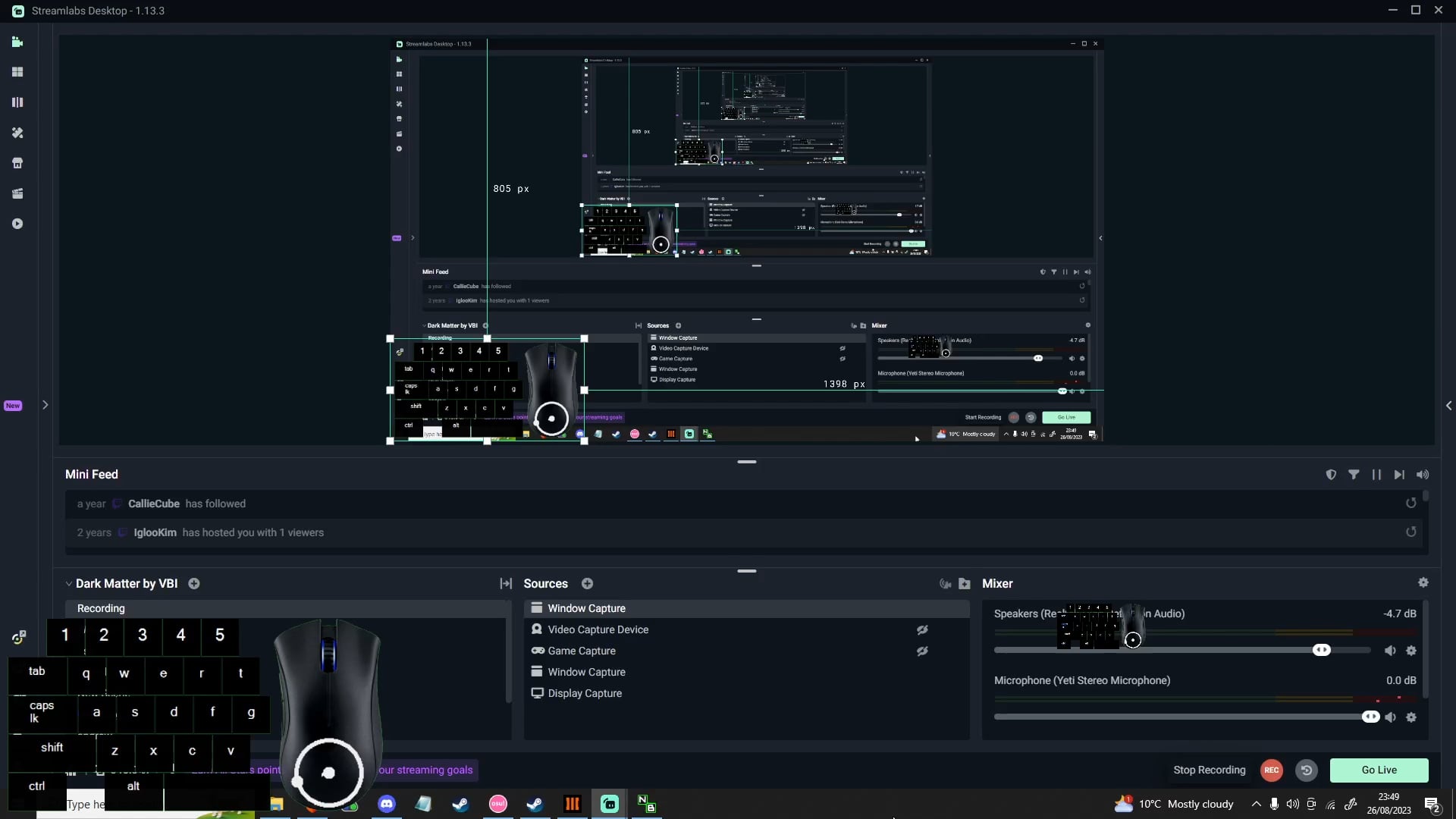Expand the left sidebar with the arrow
1456x819 pixels.
tap(45, 405)
